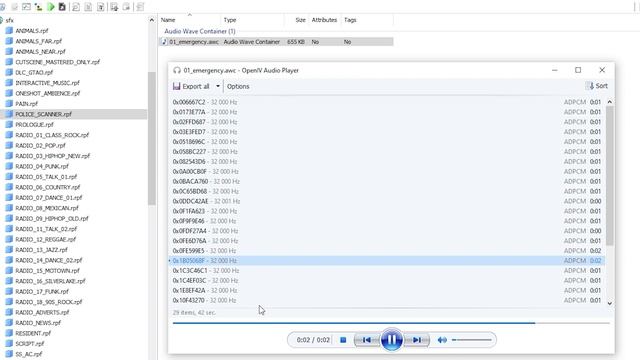Click the magnifier document toolbar icon
The width and height of the screenshot is (640, 360).
(x=76, y=7)
